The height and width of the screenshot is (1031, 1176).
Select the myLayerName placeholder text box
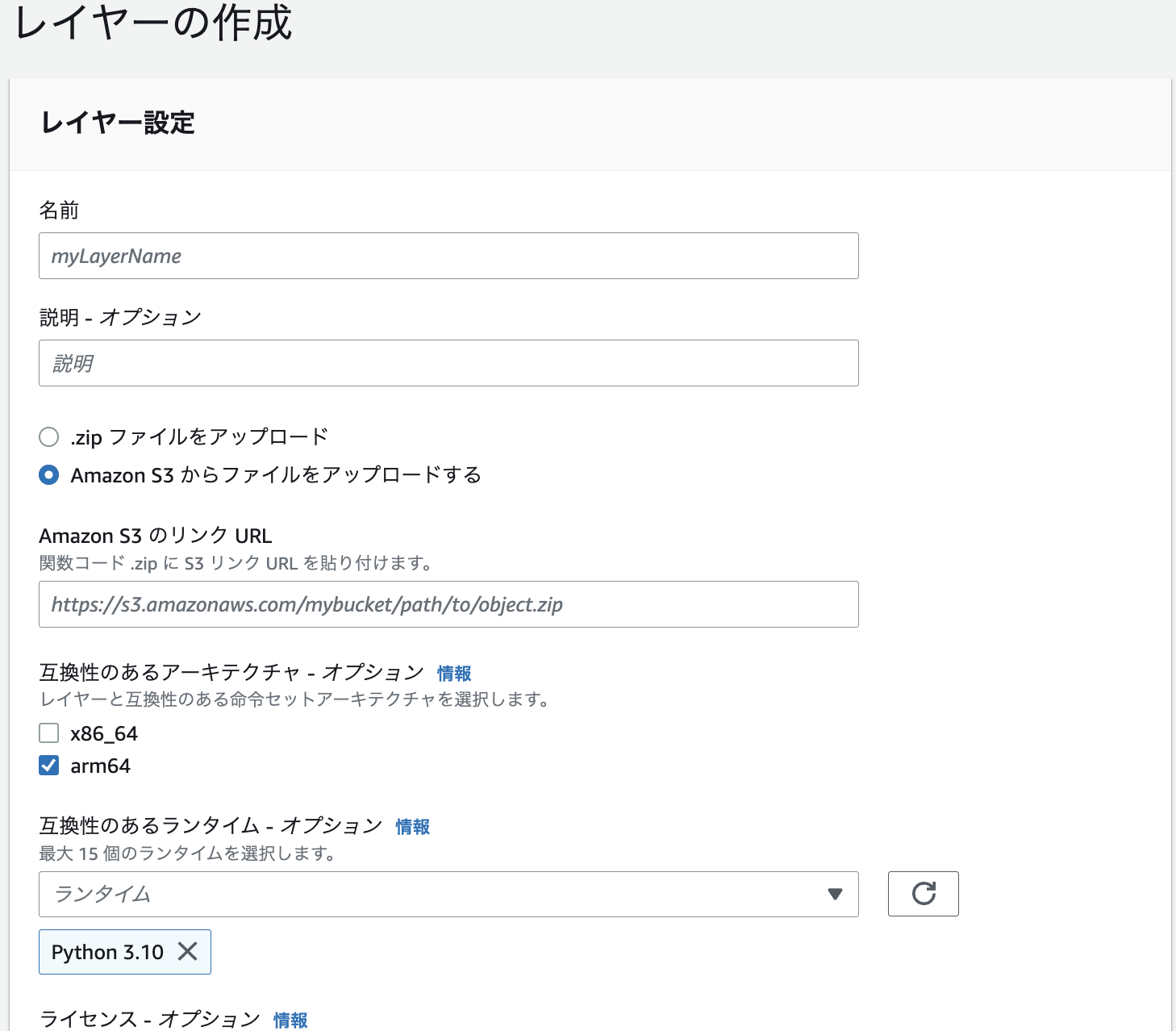(x=448, y=256)
